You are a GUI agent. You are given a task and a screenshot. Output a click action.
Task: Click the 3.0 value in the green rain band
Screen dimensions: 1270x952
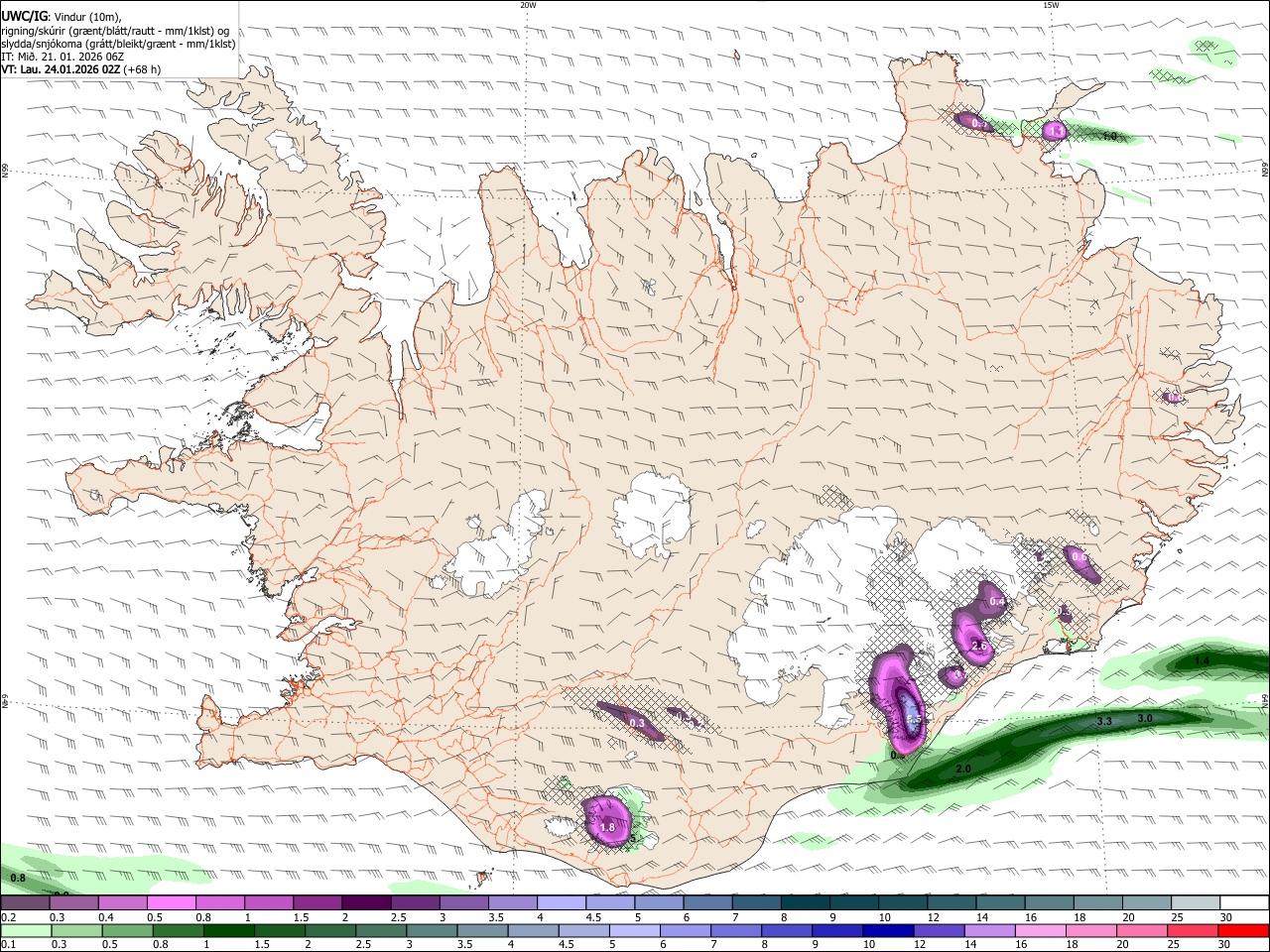pyautogui.click(x=1144, y=718)
